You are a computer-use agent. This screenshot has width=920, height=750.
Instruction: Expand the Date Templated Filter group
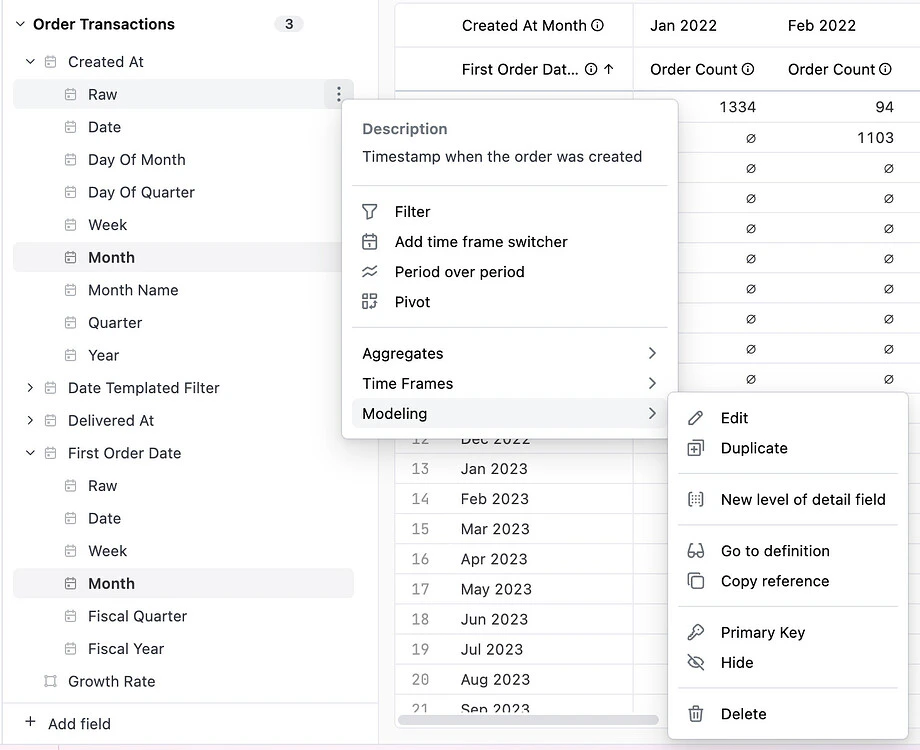click(31, 387)
